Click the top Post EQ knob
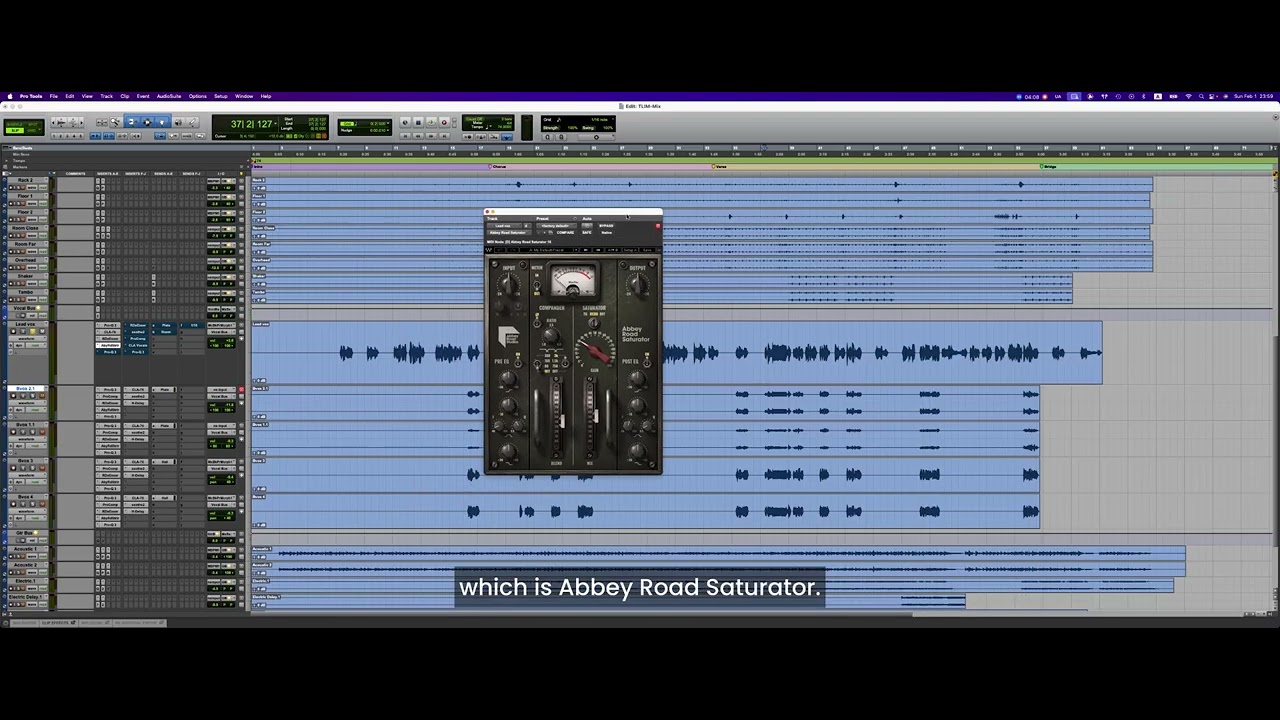The image size is (1280, 720). (x=637, y=379)
